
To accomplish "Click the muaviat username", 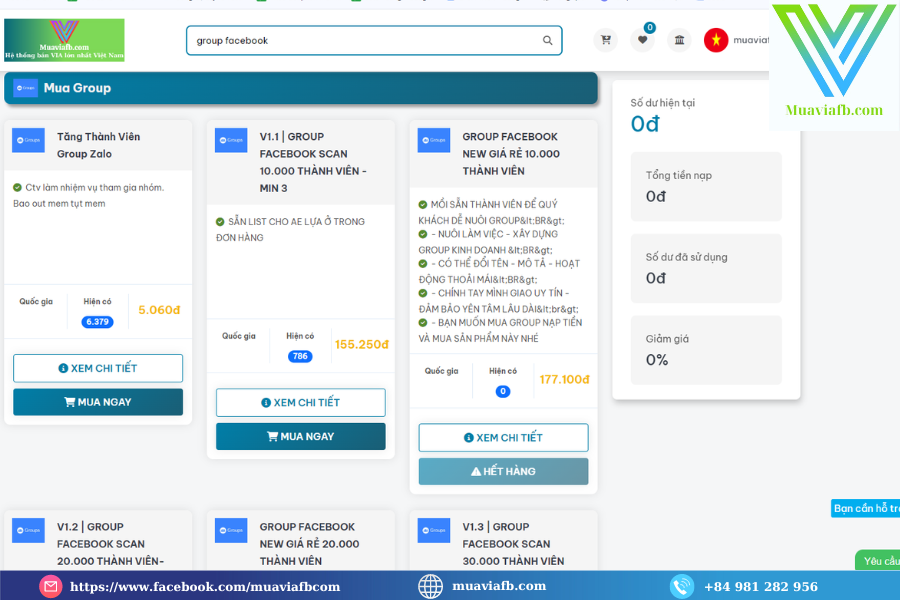I will click(751, 40).
